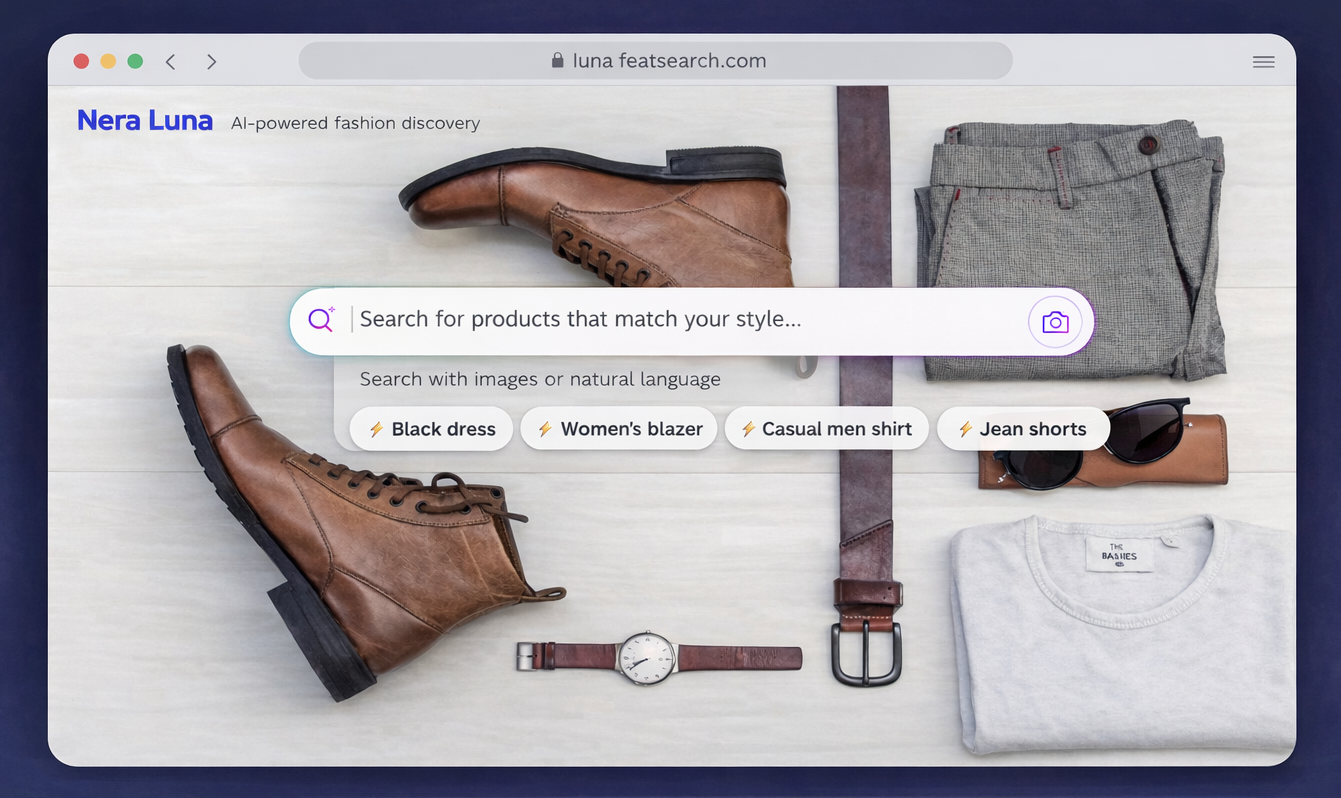This screenshot has width=1341, height=798.
Task: Click the AI-powered fashion discovery tagline
Action: click(x=355, y=123)
